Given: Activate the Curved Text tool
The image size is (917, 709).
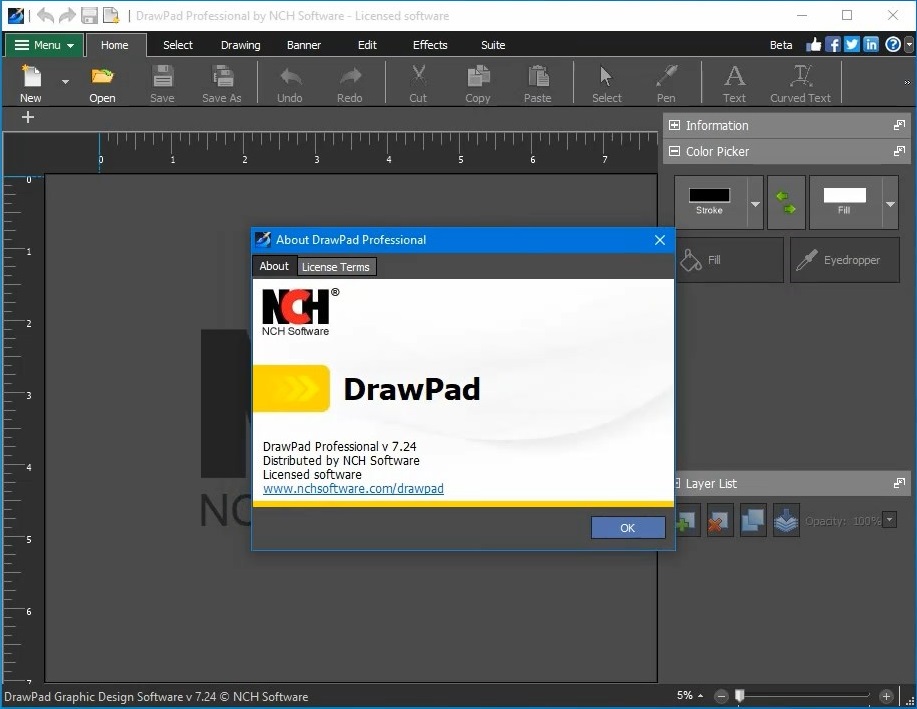Looking at the screenshot, I should 801,83.
